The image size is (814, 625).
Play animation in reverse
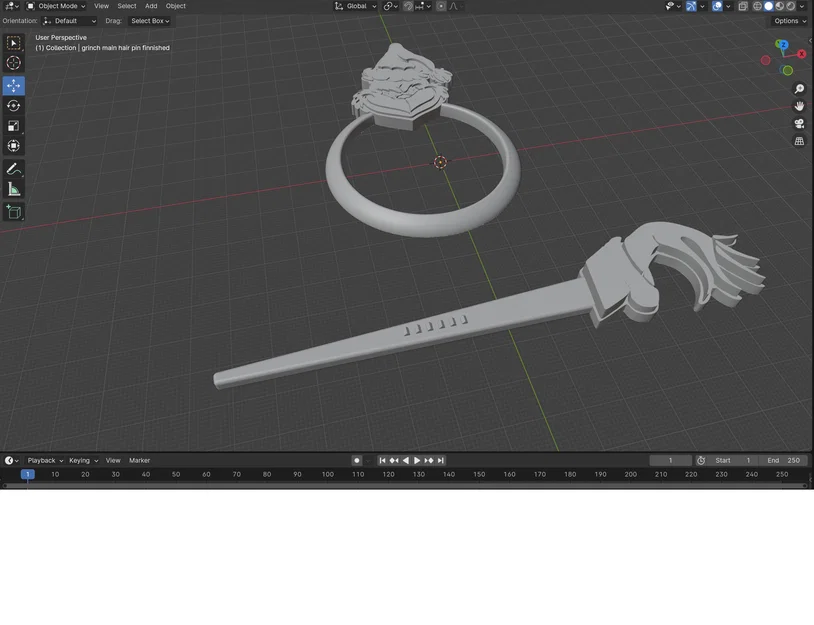(x=405, y=460)
